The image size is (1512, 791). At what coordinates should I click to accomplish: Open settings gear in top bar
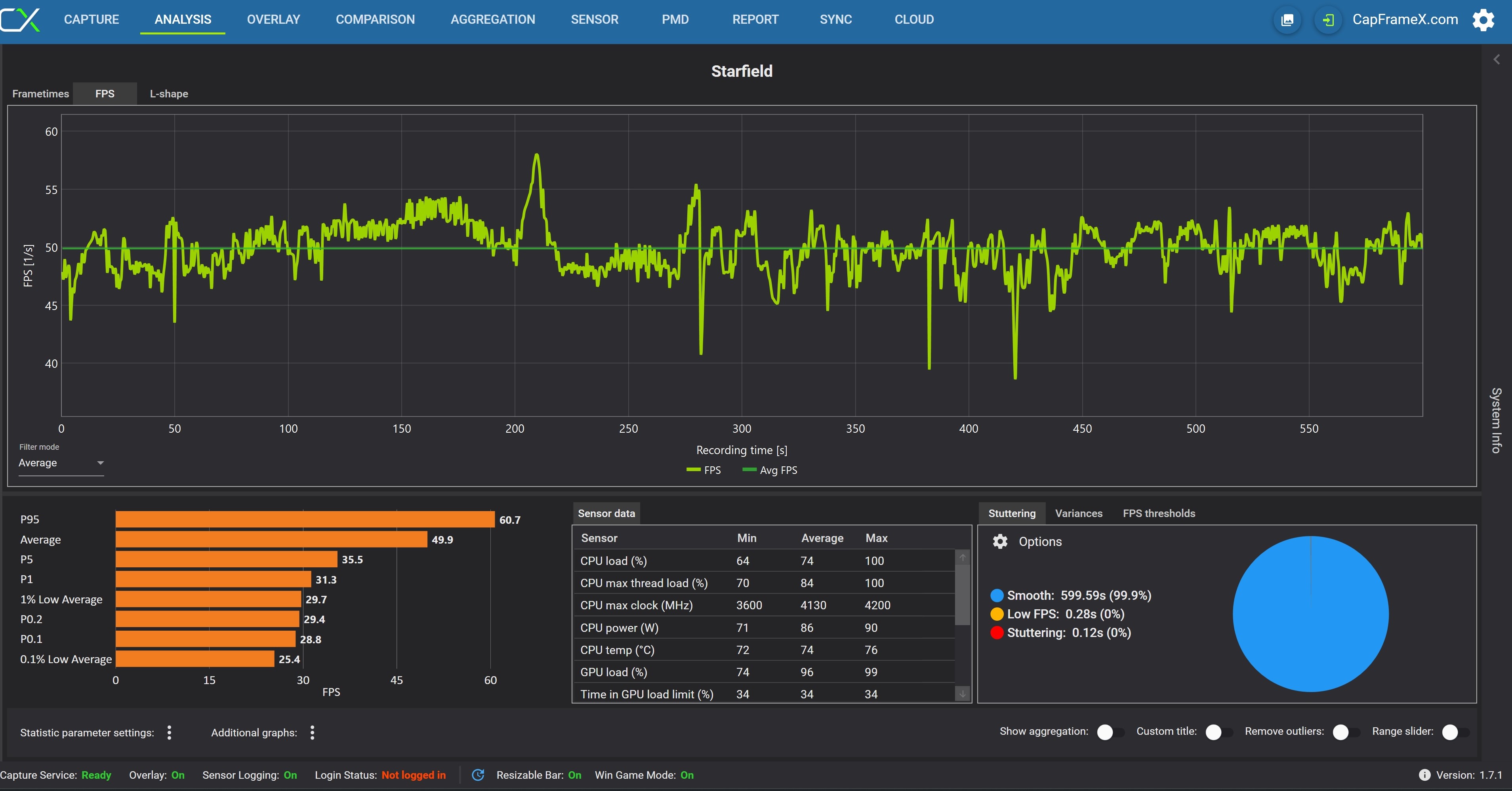point(1483,20)
